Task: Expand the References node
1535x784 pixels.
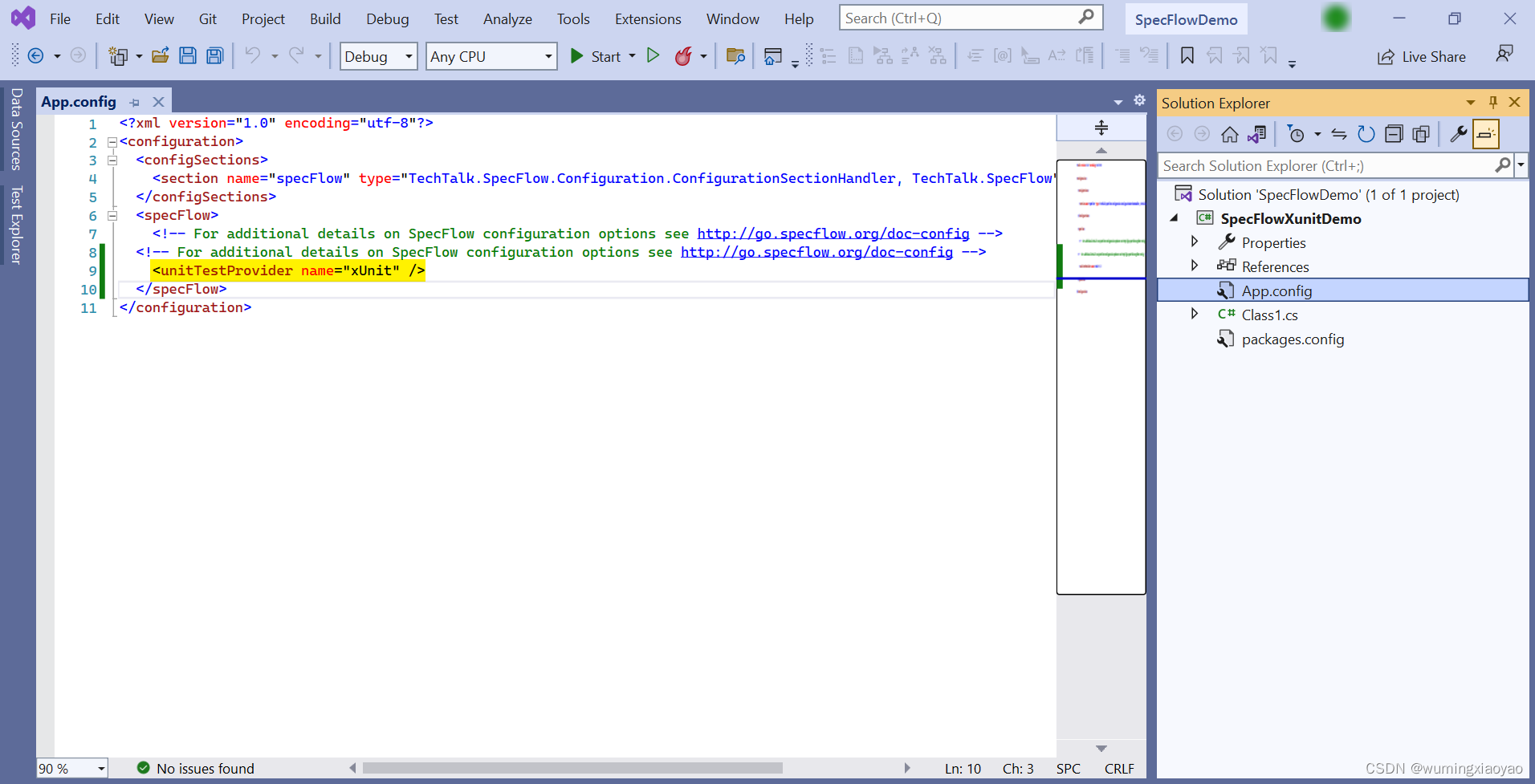Action: tap(1195, 266)
